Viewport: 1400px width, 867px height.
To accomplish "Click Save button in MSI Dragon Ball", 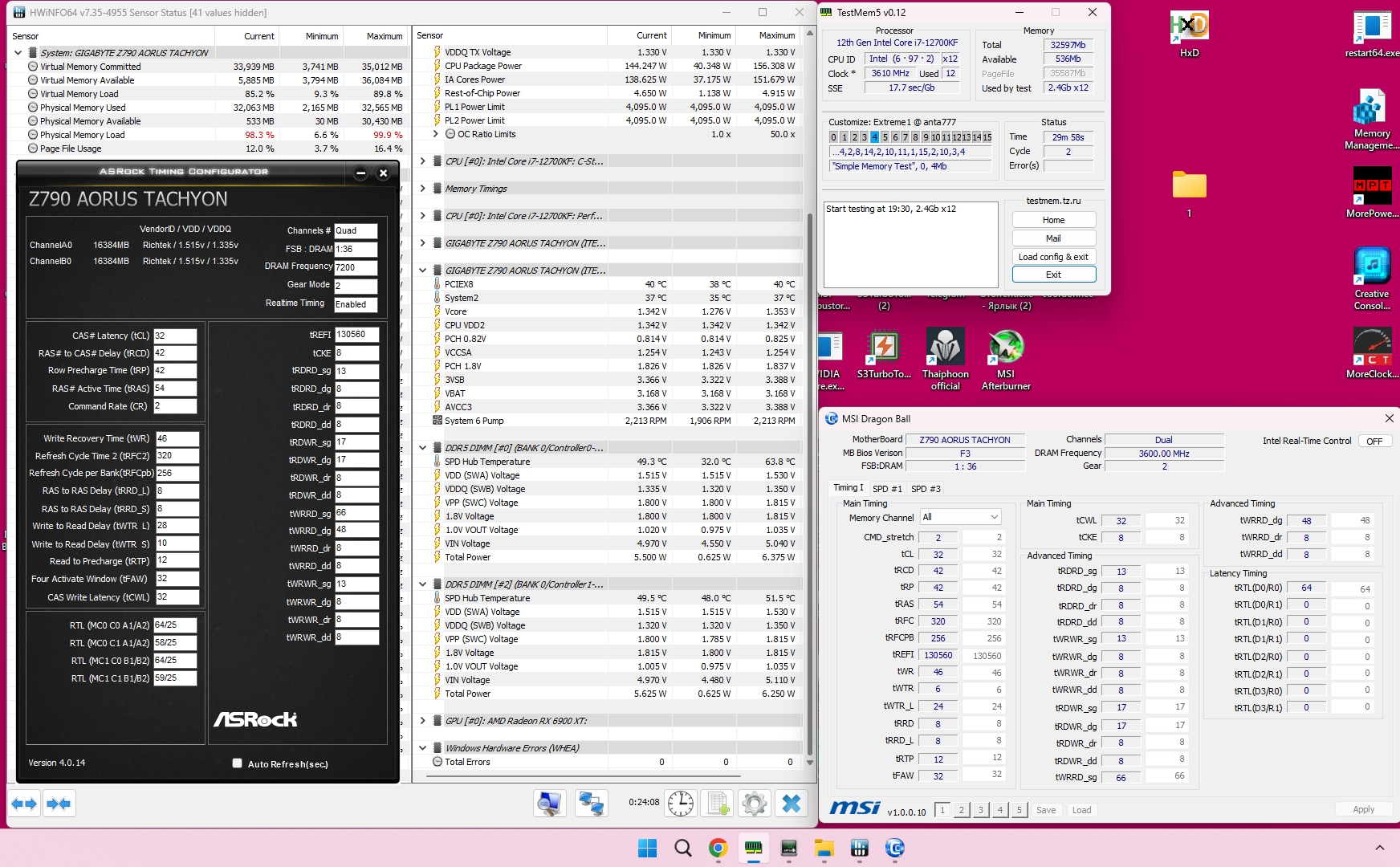I will [x=1045, y=810].
